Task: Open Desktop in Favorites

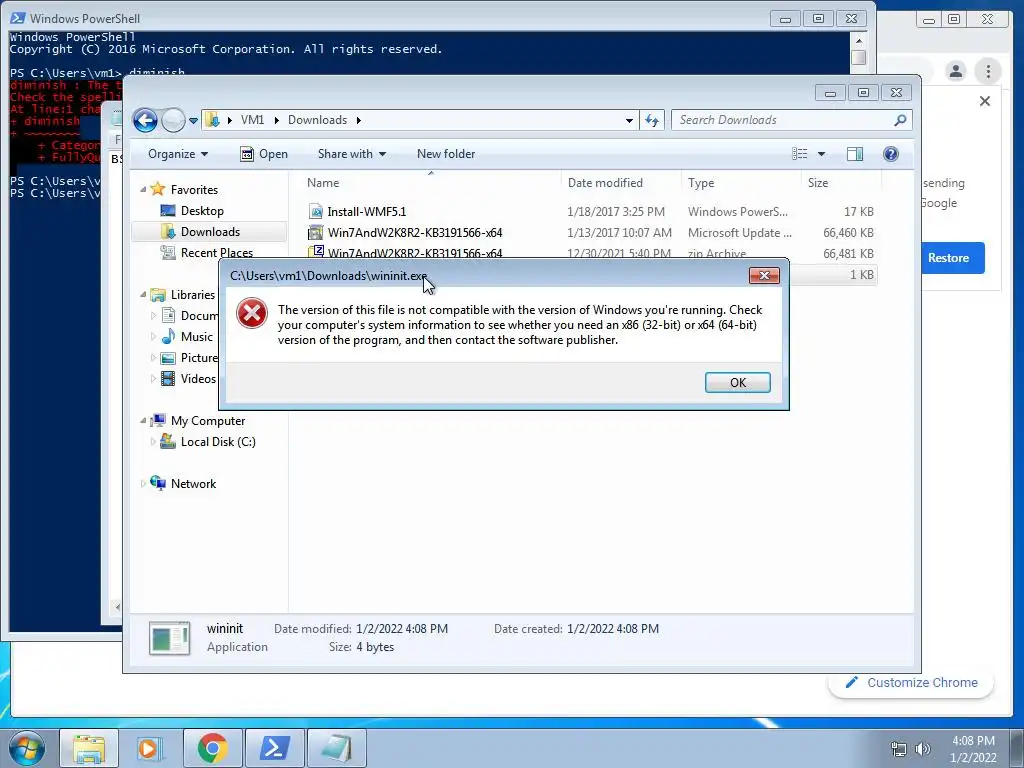Action: tap(202, 211)
